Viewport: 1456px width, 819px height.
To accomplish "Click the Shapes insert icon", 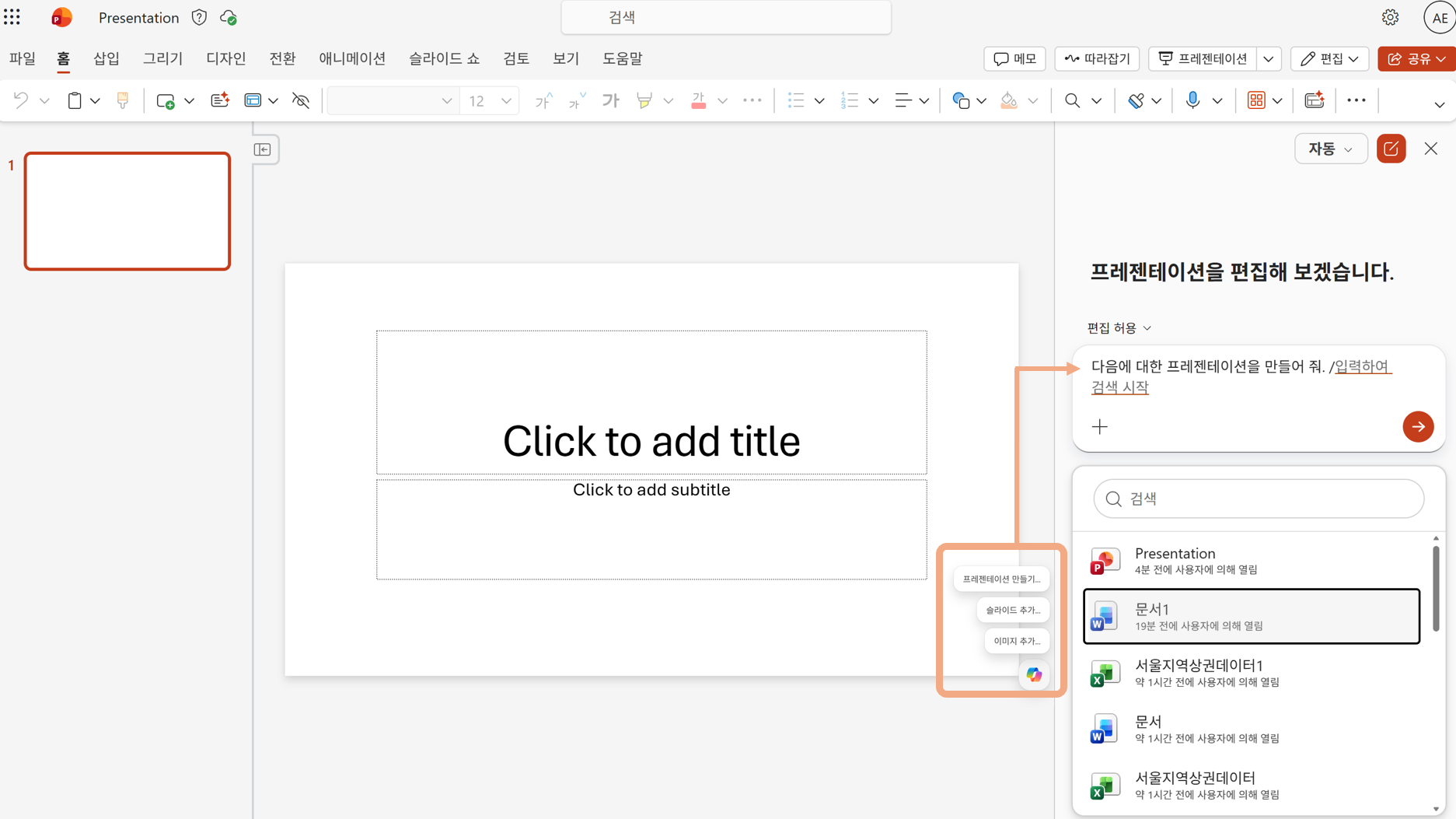I will point(961,100).
